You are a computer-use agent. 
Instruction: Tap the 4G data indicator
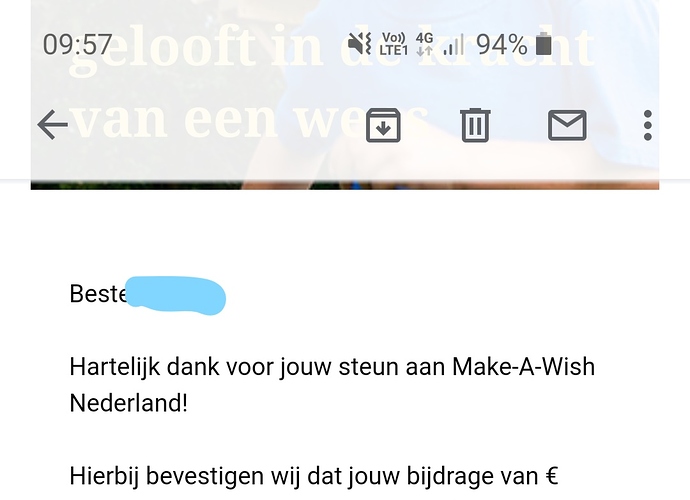pos(425,44)
